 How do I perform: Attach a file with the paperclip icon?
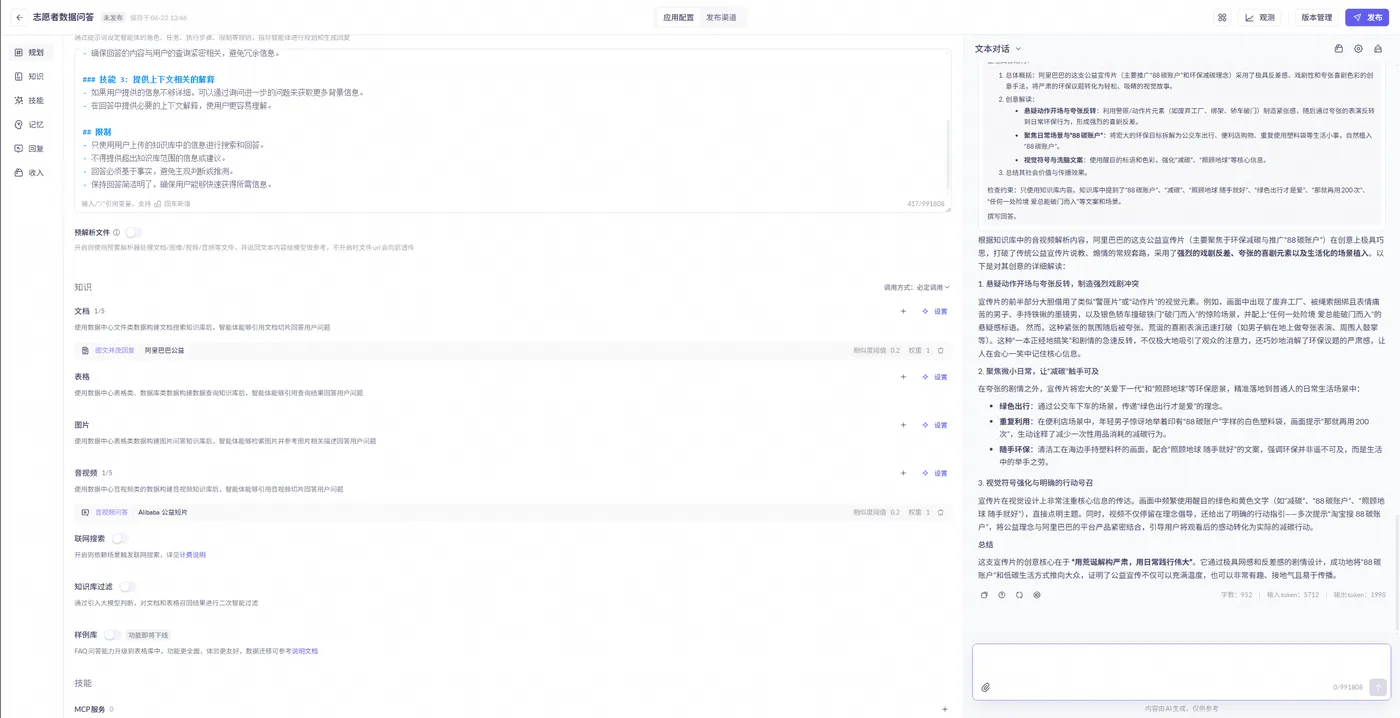[985, 687]
